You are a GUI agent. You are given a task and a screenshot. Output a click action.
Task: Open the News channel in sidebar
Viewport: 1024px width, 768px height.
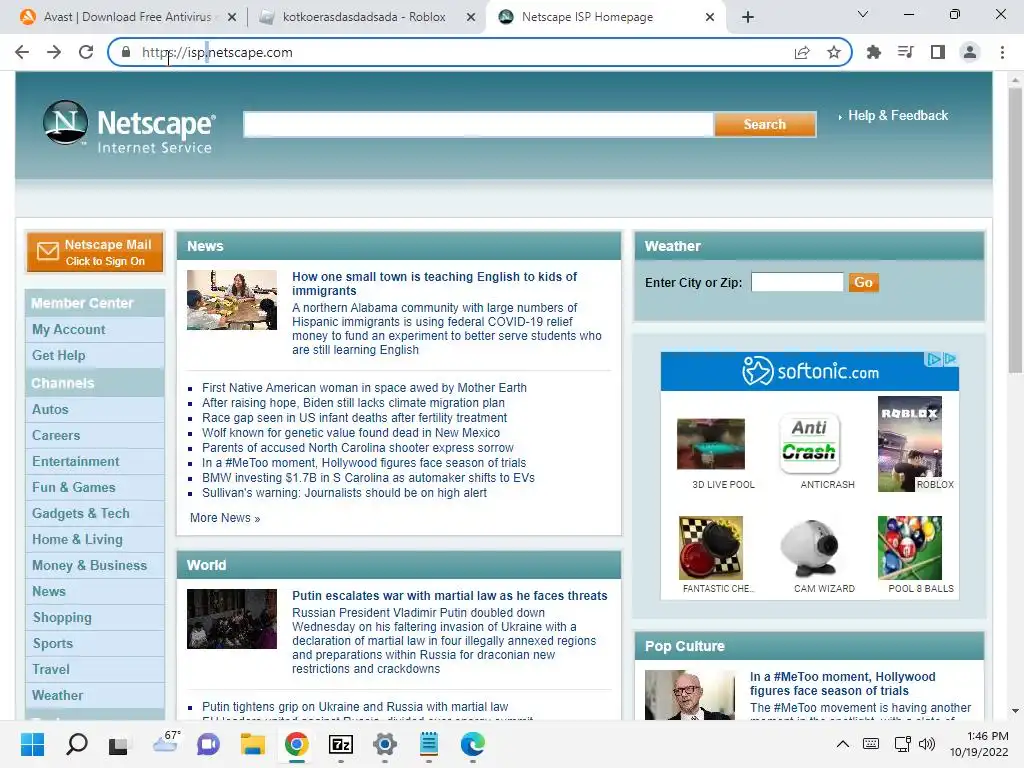tap(49, 592)
